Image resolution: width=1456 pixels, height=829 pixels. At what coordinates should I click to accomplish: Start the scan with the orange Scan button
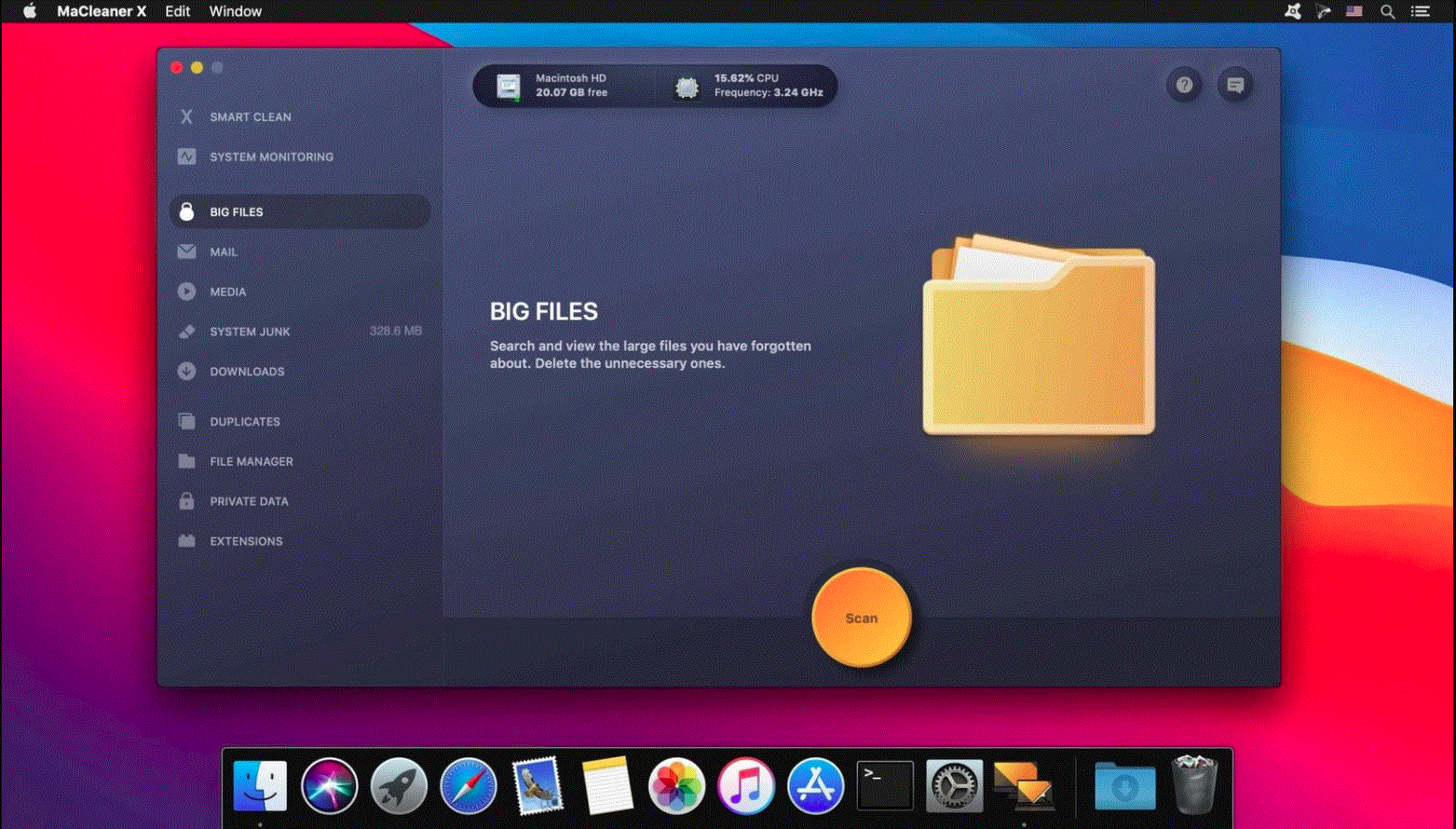[861, 618]
